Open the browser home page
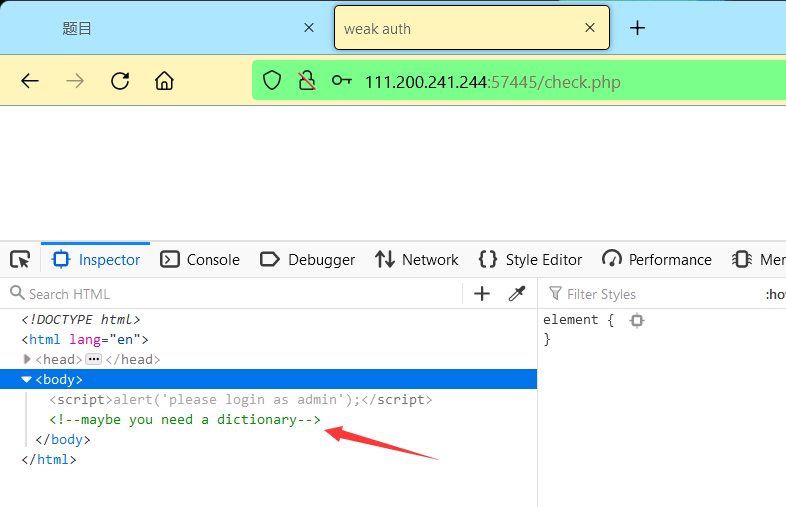Image resolution: width=786 pixels, height=507 pixels. point(164,81)
